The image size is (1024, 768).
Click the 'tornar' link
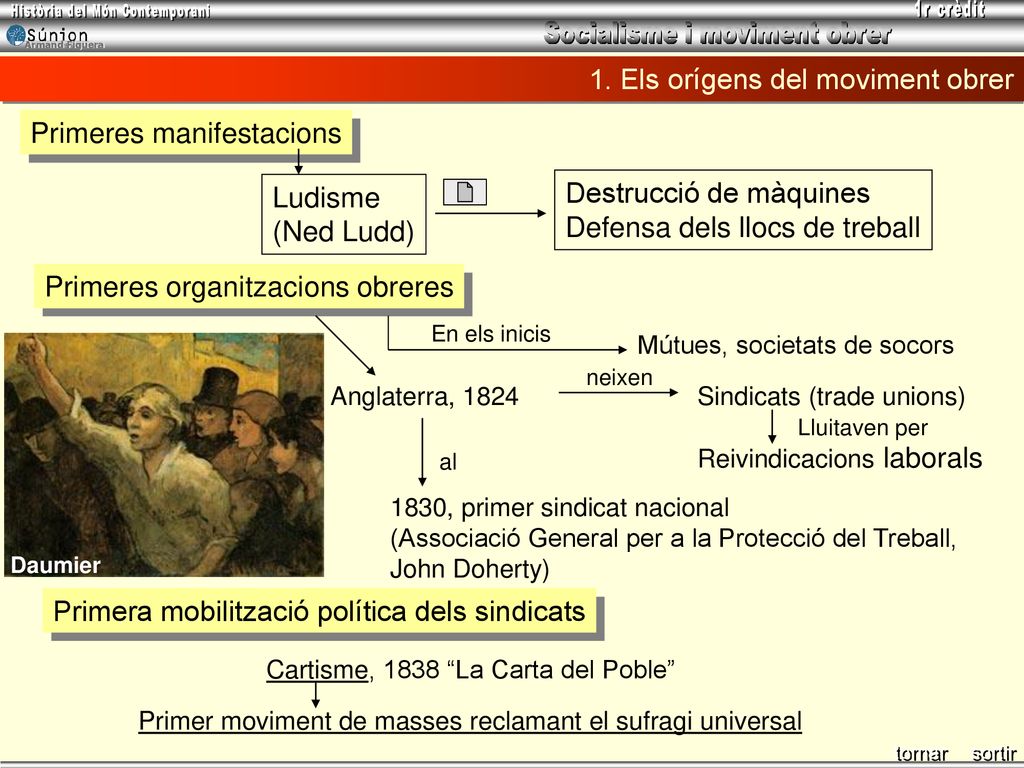click(x=921, y=754)
